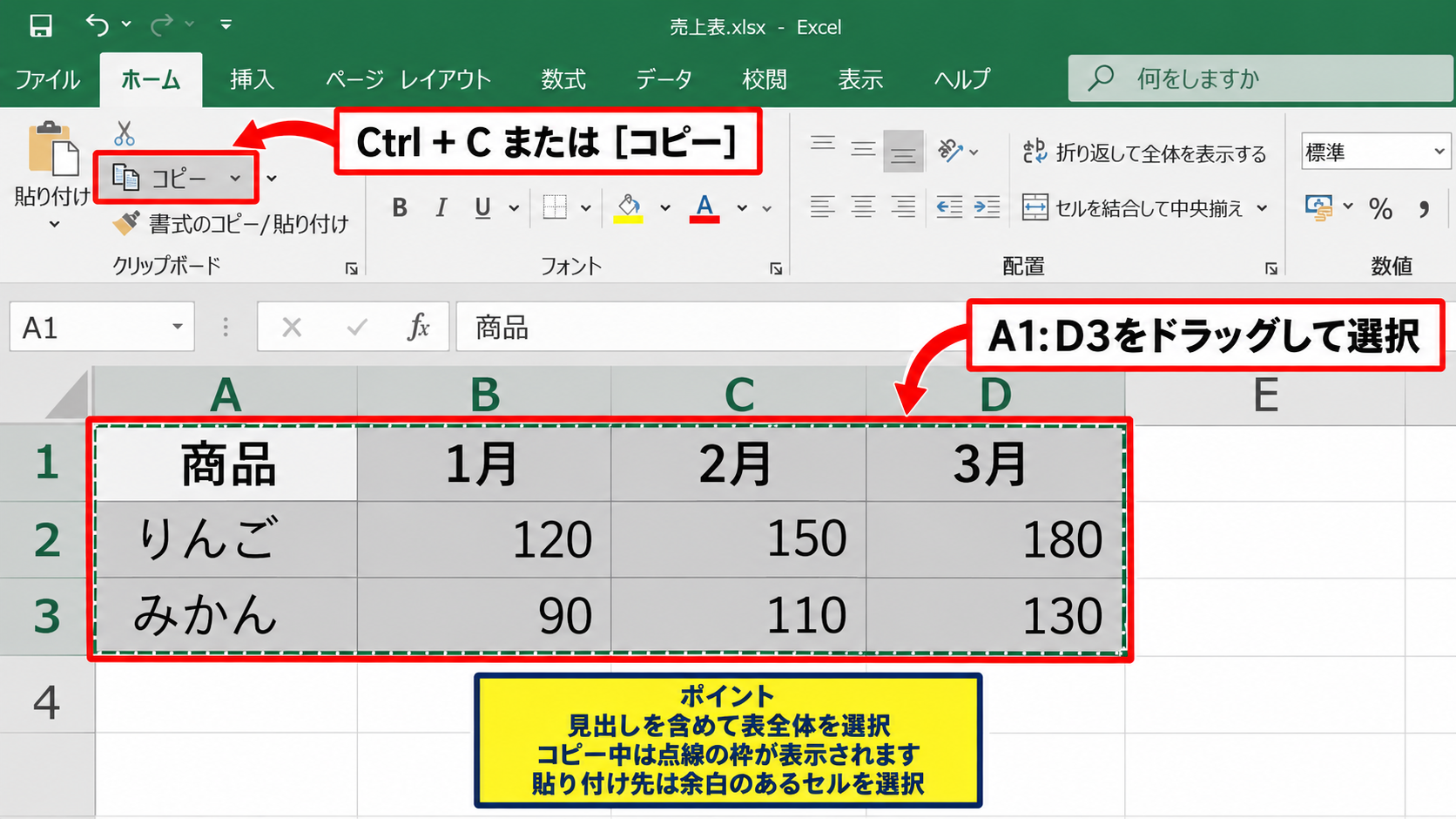Expand the Copy (コピー) dropdown arrow
The image size is (1456, 819).
click(x=235, y=179)
